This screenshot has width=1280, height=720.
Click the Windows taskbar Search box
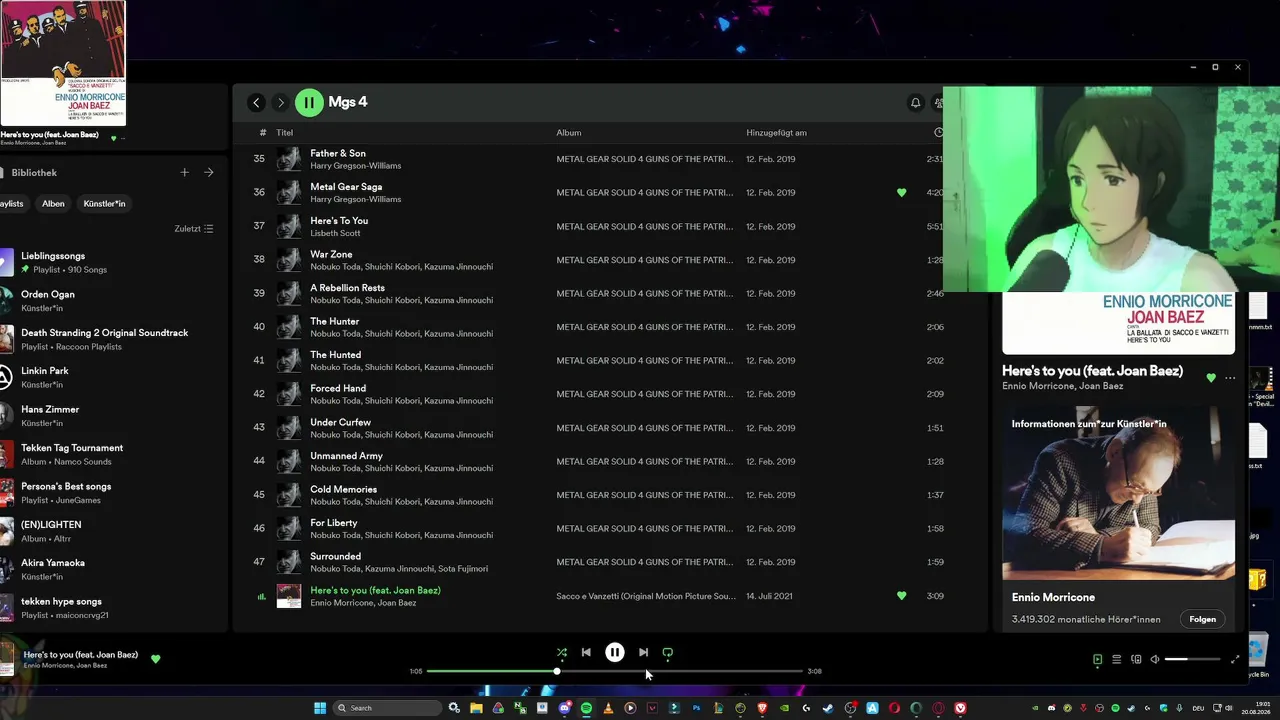tap(388, 708)
